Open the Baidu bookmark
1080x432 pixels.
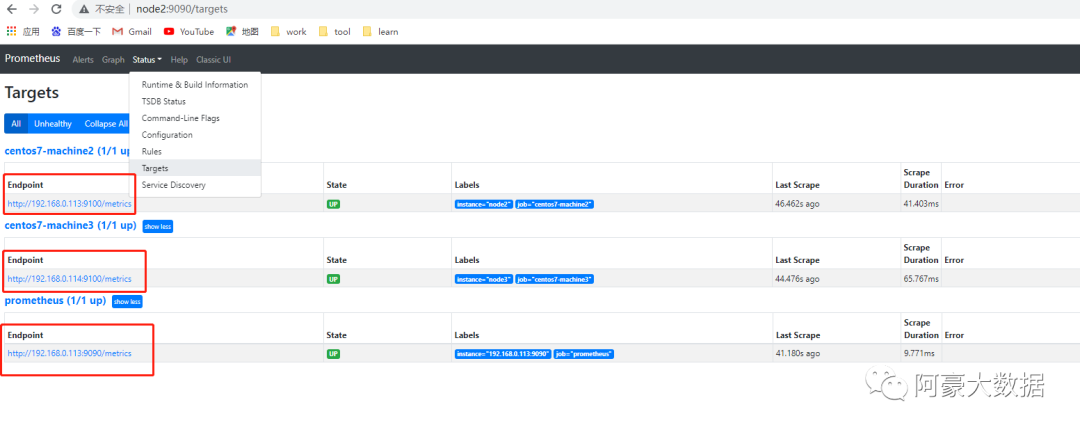76,32
